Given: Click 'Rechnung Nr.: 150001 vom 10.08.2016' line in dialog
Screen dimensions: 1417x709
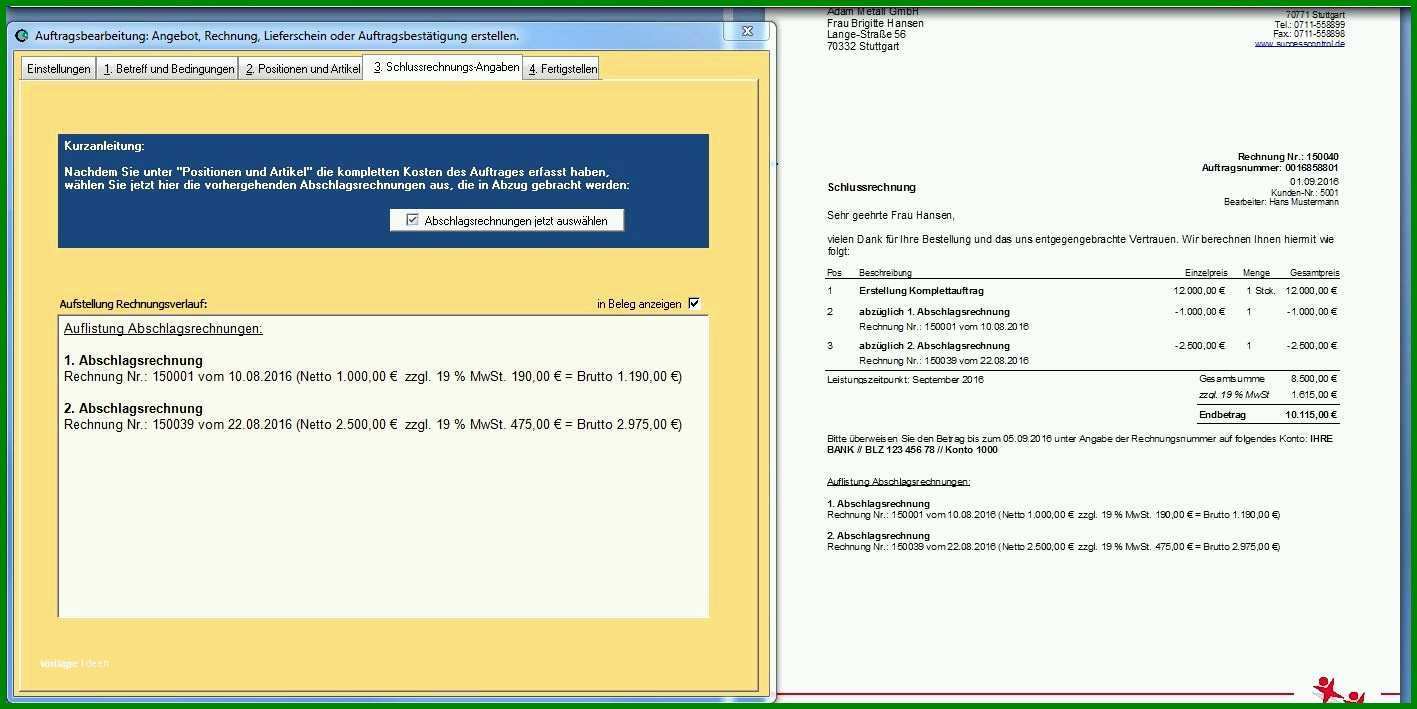Looking at the screenshot, I should point(373,376).
